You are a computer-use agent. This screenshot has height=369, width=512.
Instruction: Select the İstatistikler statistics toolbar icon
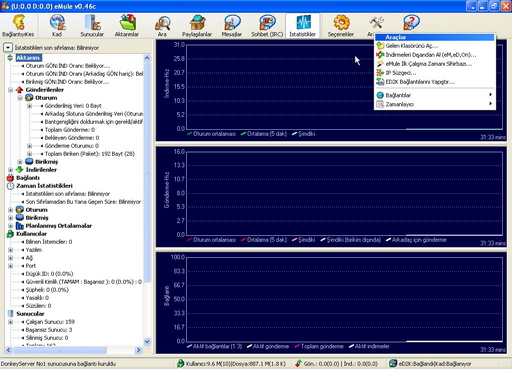pos(303,25)
